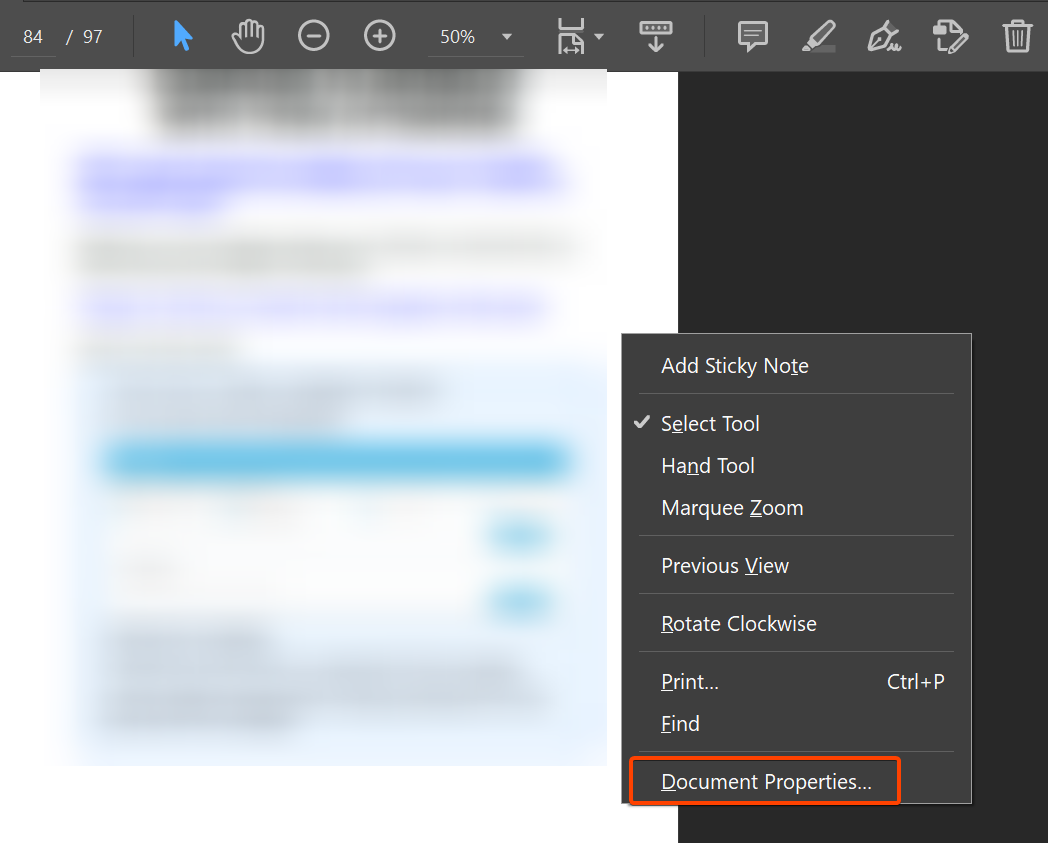Go back with Previous View menu entry
The width and height of the screenshot is (1048, 843).
[724, 565]
